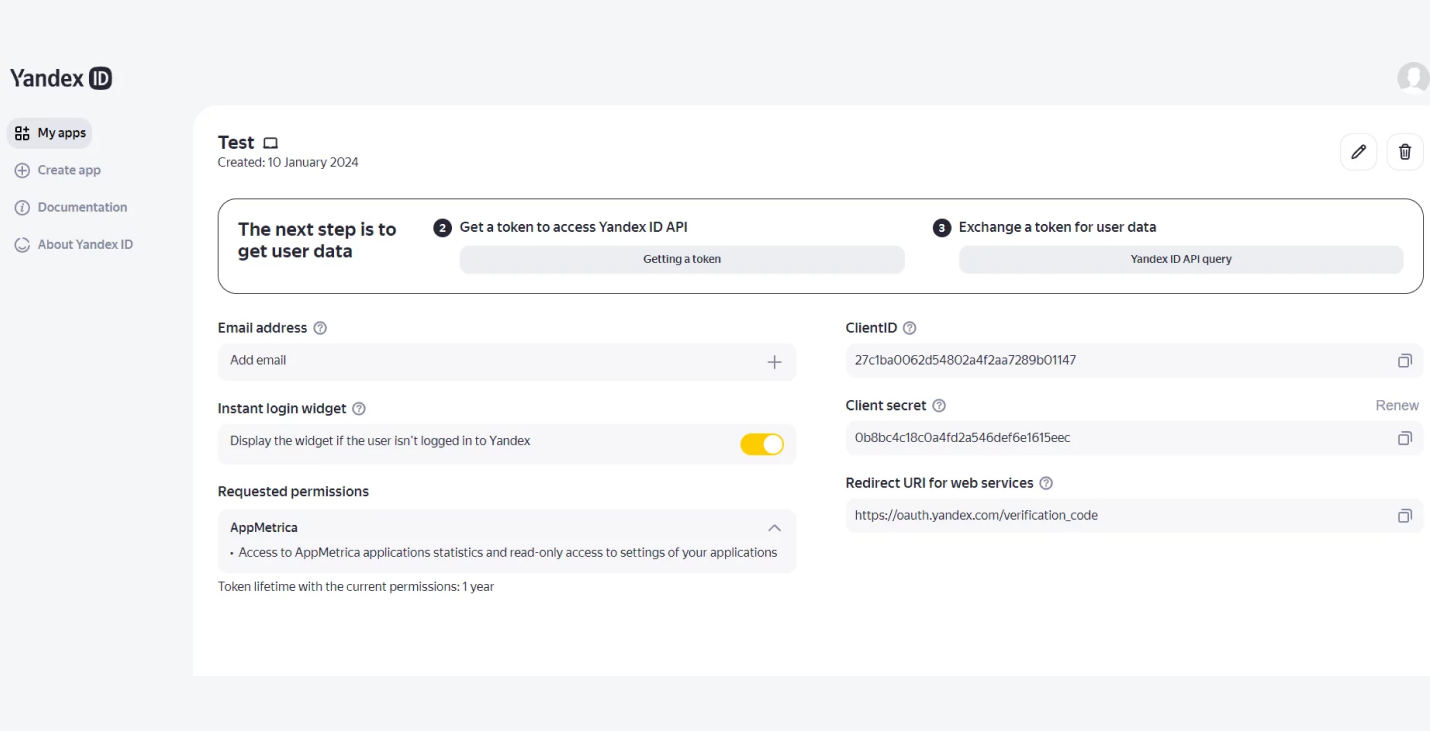1430x731 pixels.
Task: Click the Yandex ID API query button
Action: point(1181,259)
